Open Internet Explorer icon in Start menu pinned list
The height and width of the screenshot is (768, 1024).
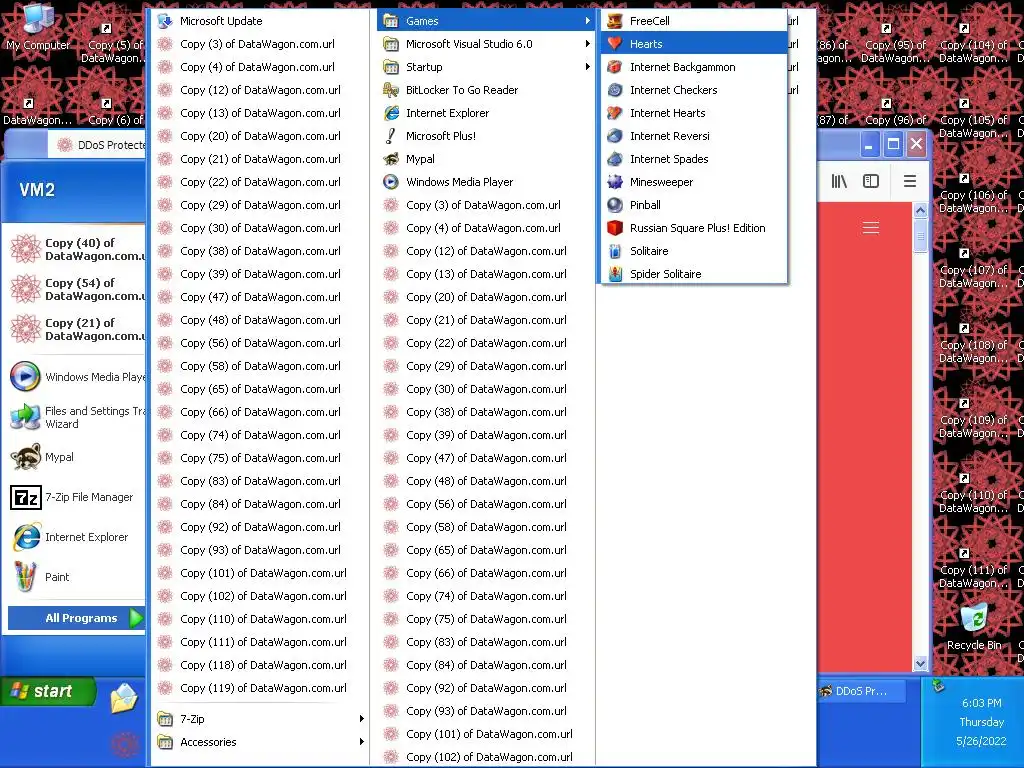[x=26, y=537]
